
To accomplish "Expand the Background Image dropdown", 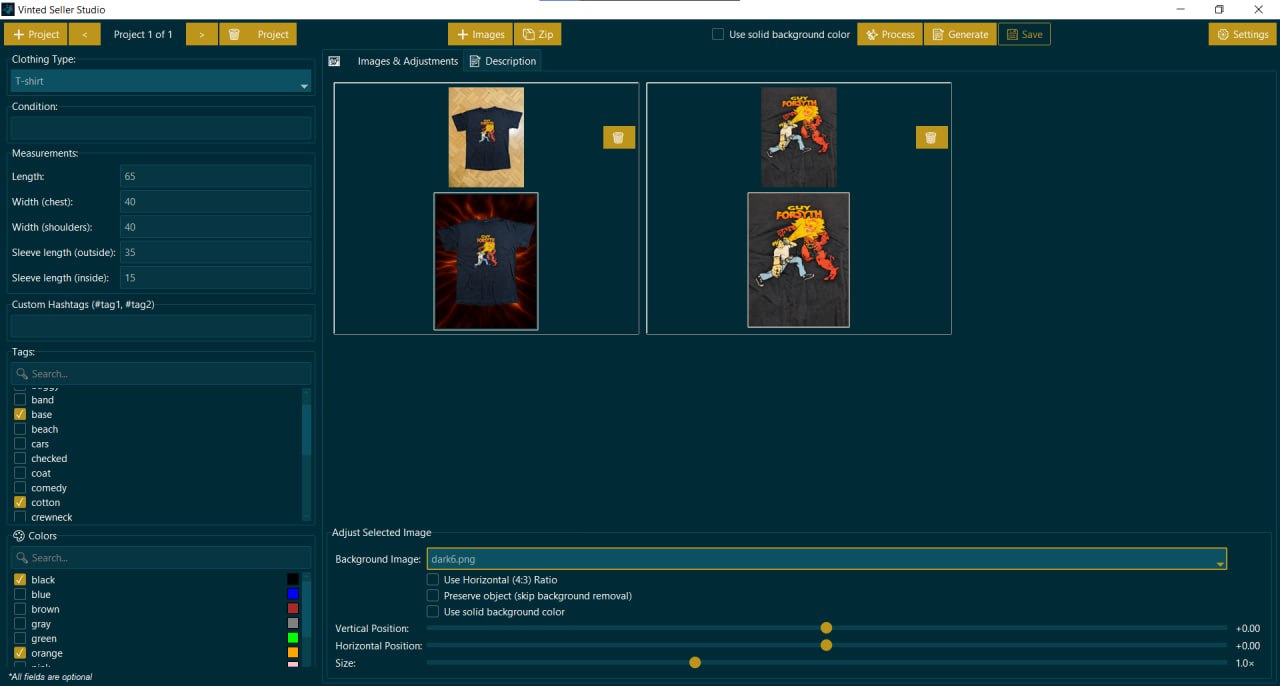I will [x=826, y=560].
